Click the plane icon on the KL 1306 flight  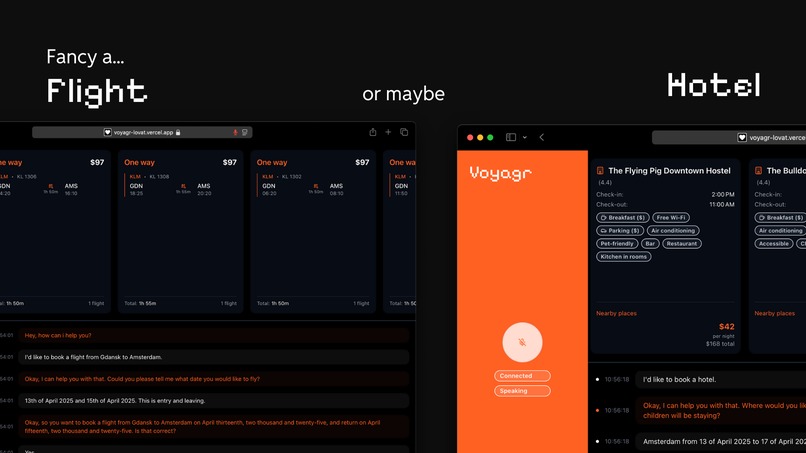pyautogui.click(x=50, y=186)
